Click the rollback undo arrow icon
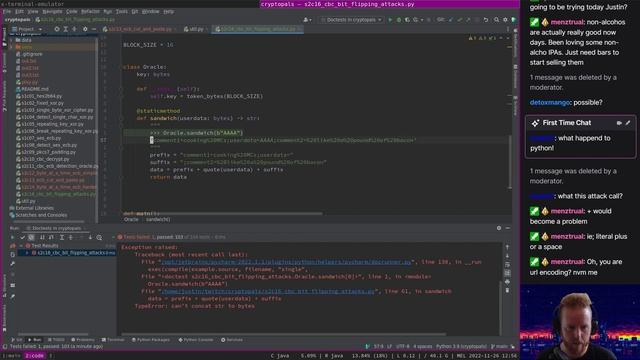 tap(486, 20)
